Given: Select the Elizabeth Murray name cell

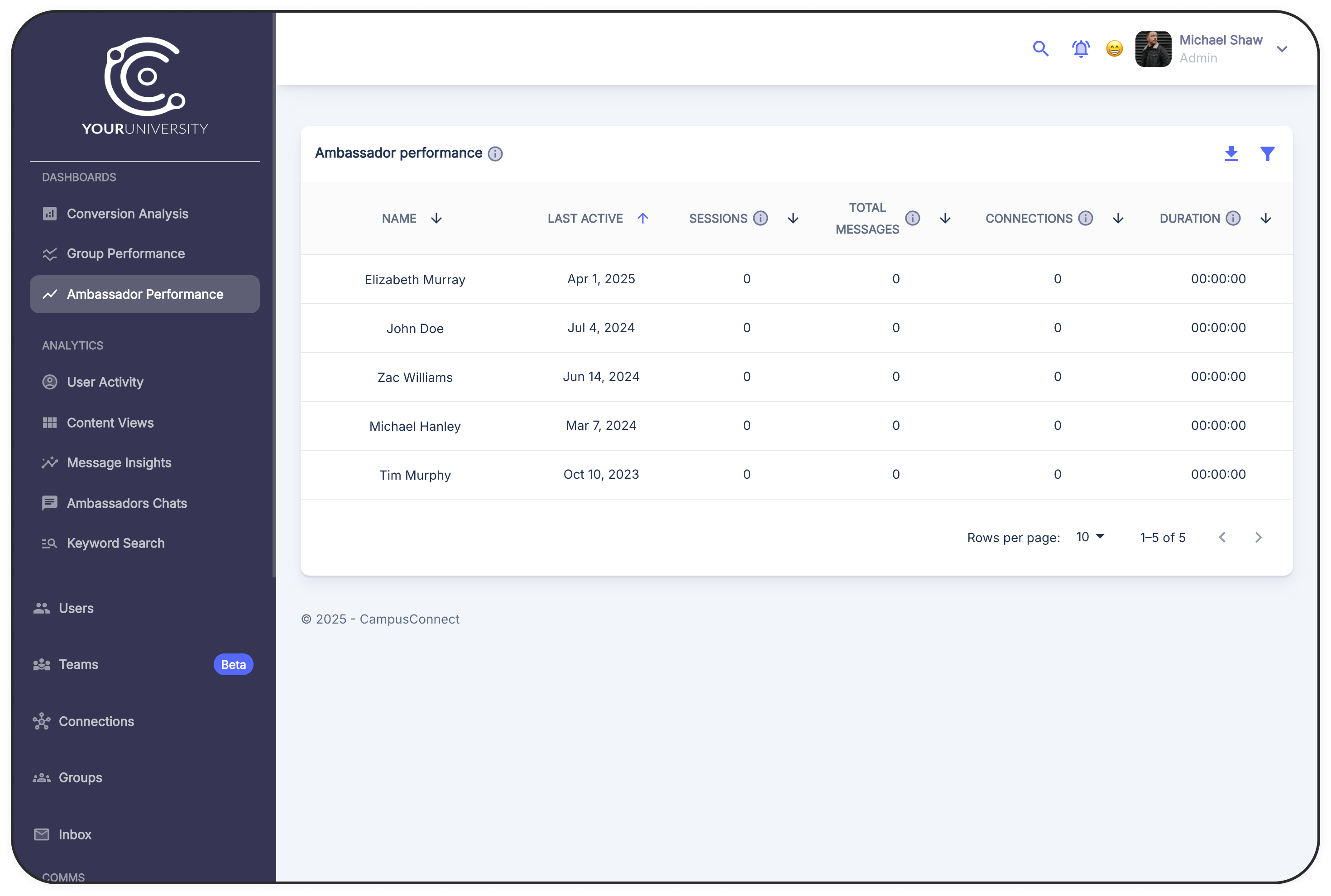Looking at the screenshot, I should pos(415,280).
